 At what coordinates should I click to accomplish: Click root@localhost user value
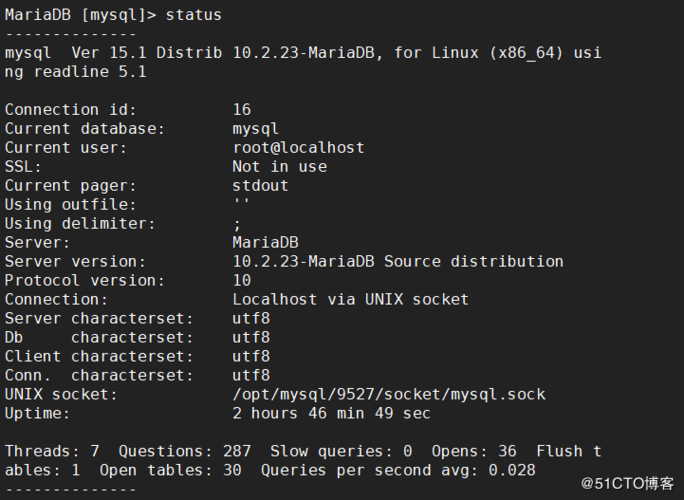pyautogui.click(x=298, y=147)
